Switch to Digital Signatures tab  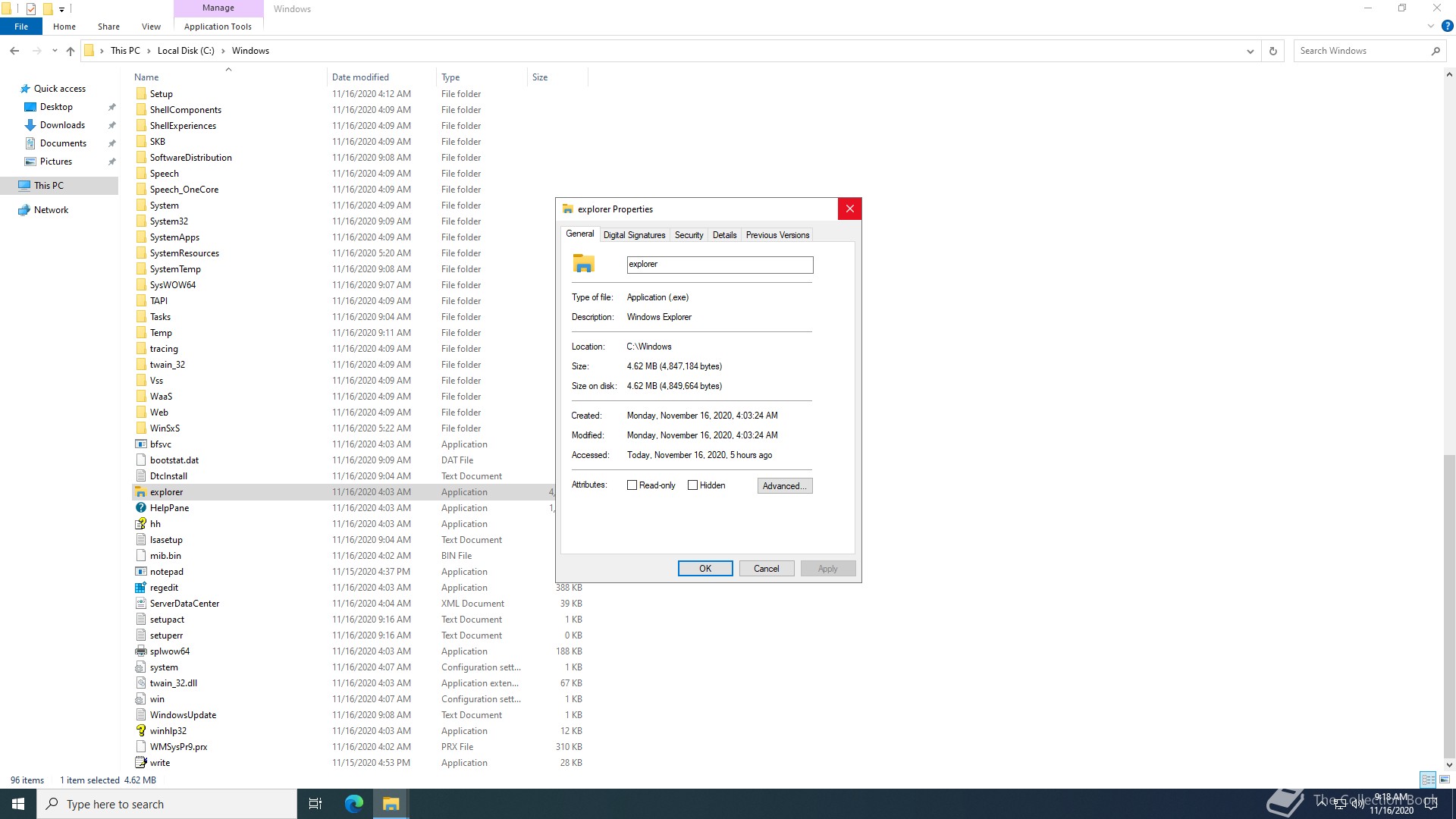(x=634, y=235)
